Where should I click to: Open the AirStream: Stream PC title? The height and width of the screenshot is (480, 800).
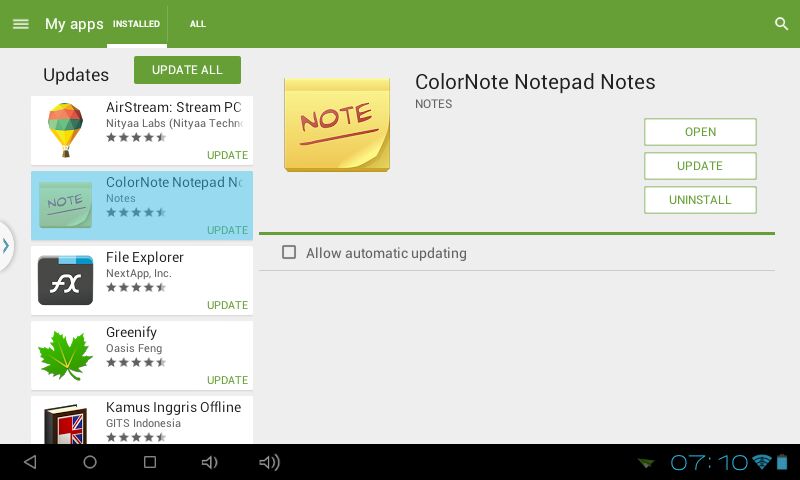(173, 107)
